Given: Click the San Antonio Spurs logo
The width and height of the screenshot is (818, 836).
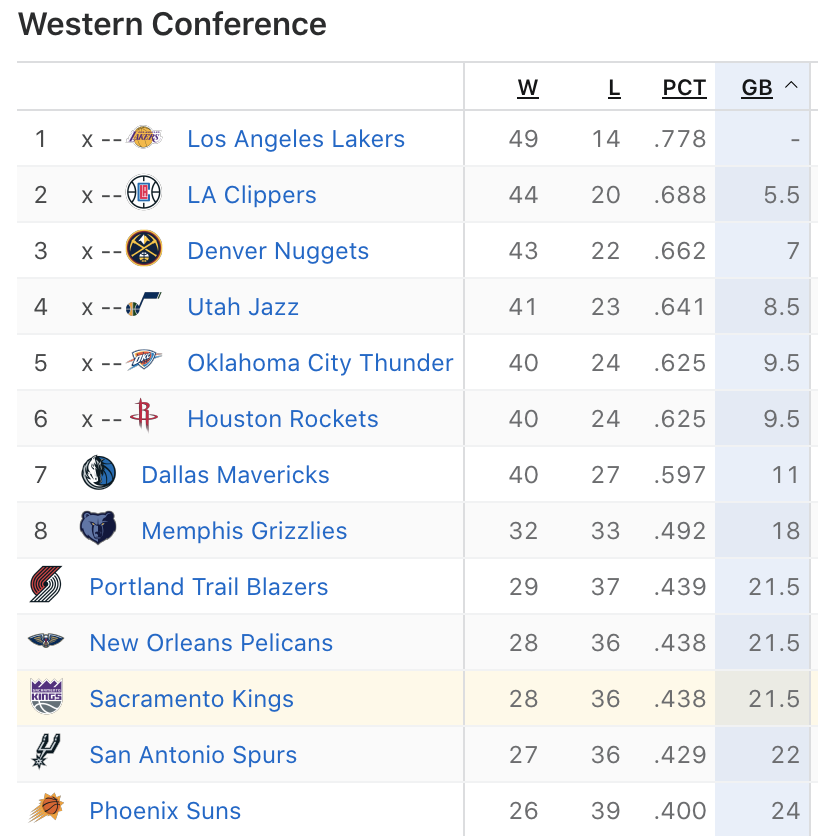Looking at the screenshot, I should [x=46, y=752].
